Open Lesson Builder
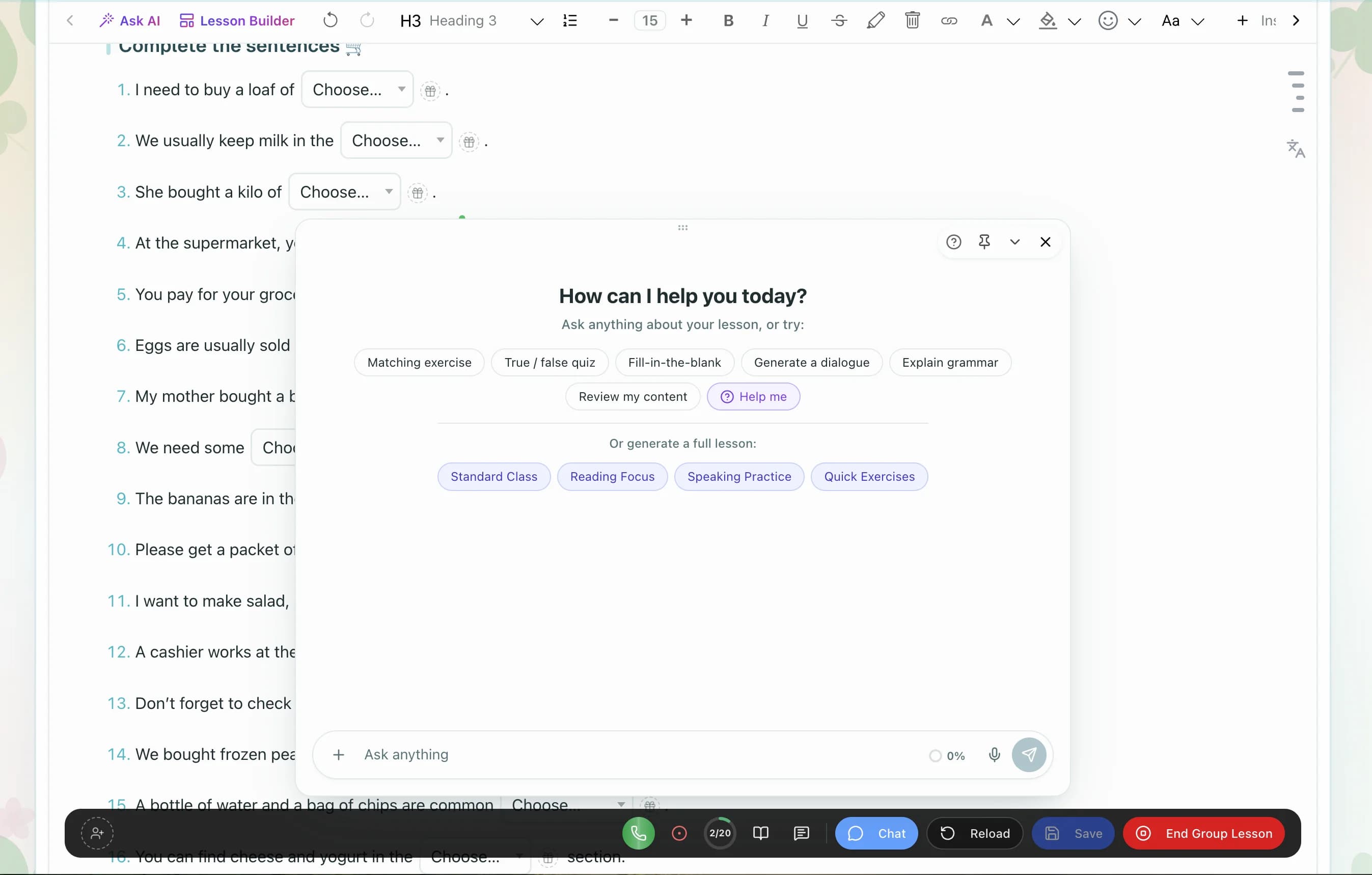This screenshot has width=1372, height=875. click(x=236, y=20)
